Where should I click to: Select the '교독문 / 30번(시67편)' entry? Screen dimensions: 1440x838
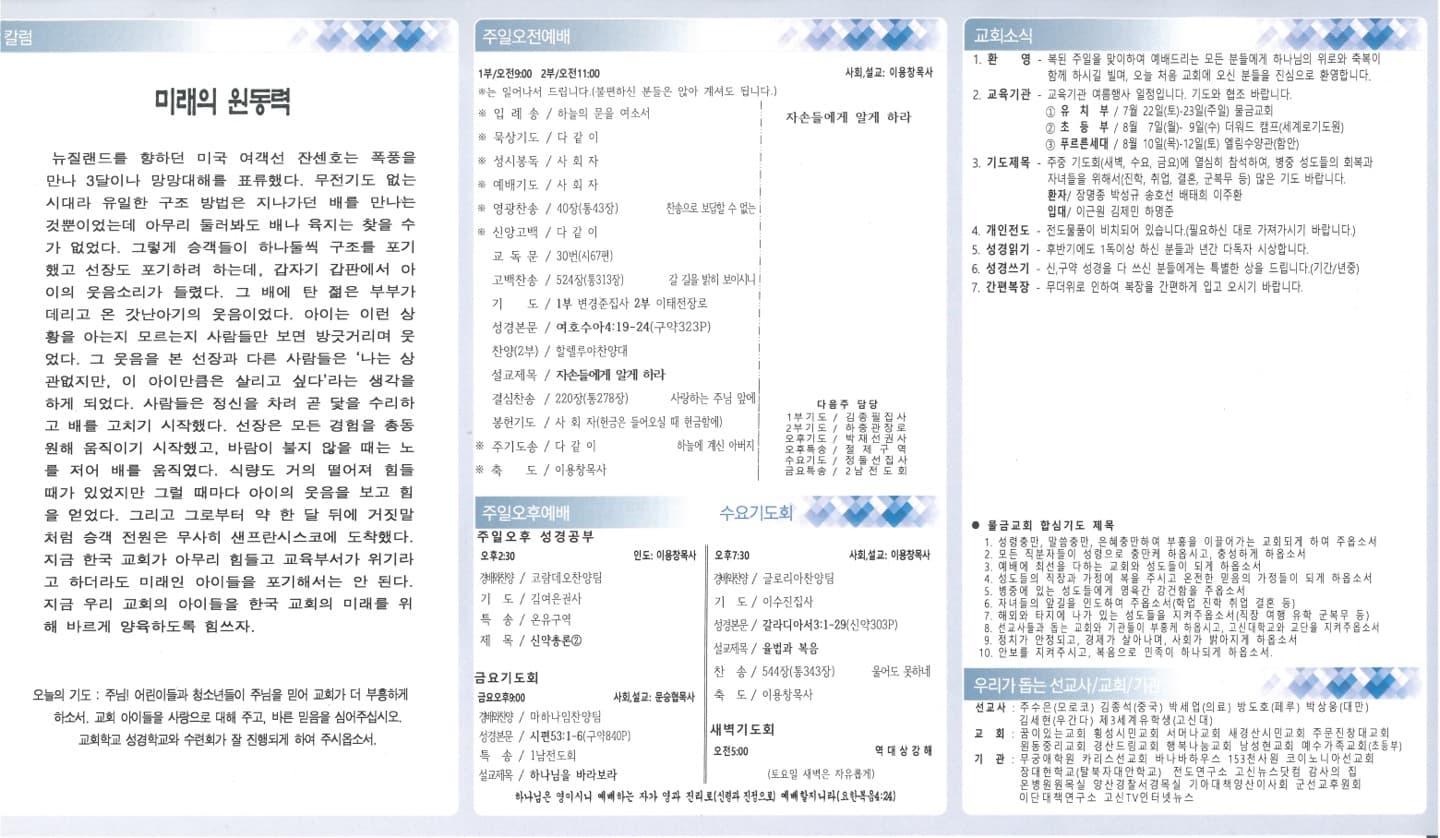coord(551,256)
